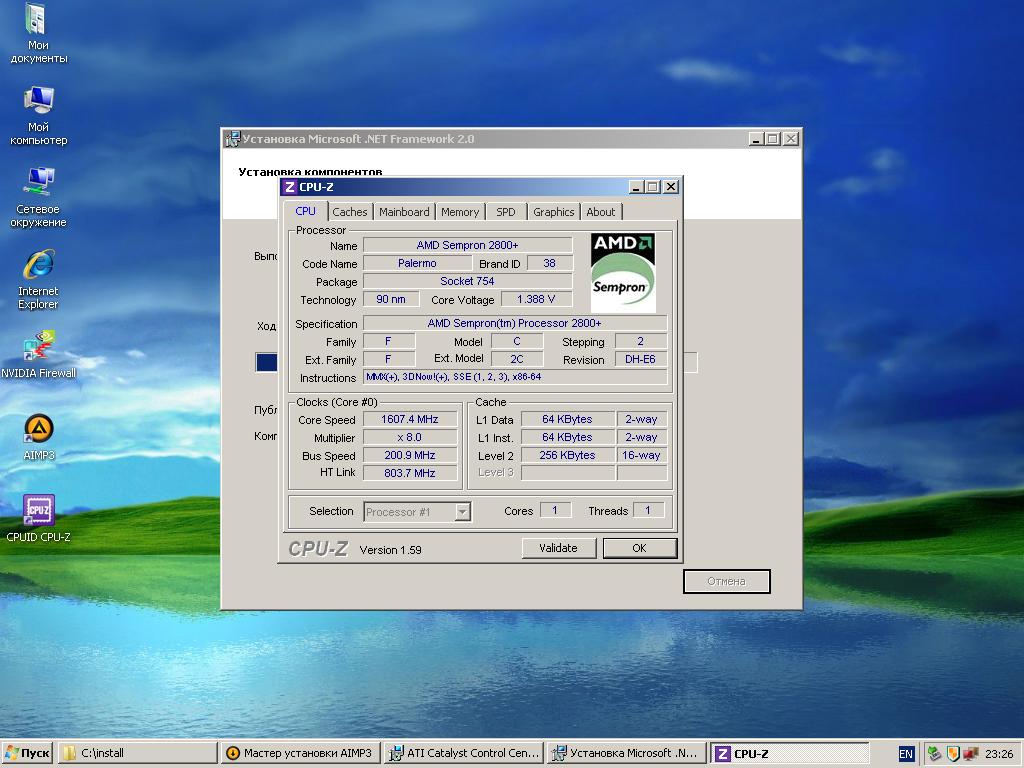Click the Level 2 cache value 256 KBytes
This screenshot has height=768, width=1024.
click(568, 455)
